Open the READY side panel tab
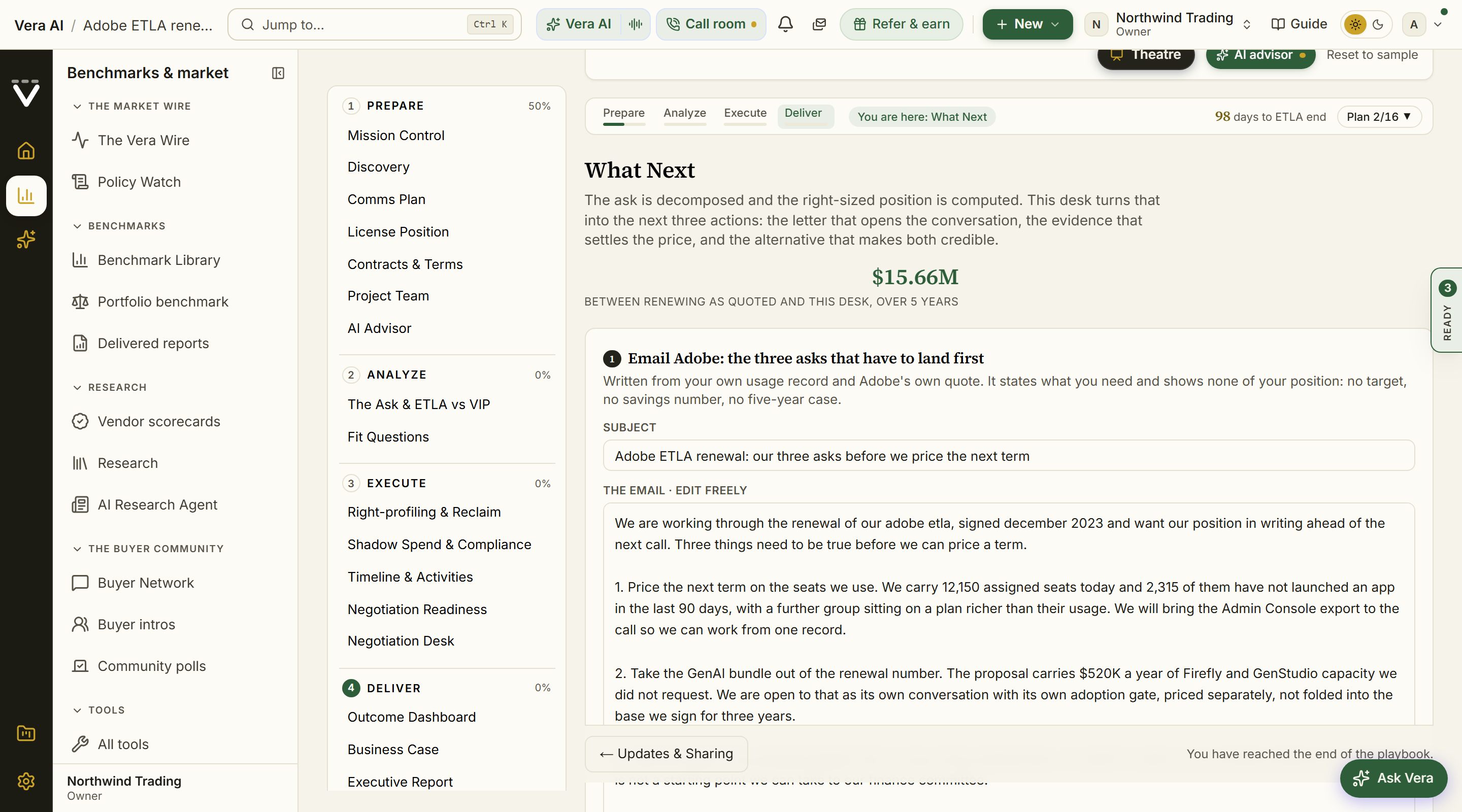Image resolution: width=1462 pixels, height=812 pixels. click(1447, 310)
